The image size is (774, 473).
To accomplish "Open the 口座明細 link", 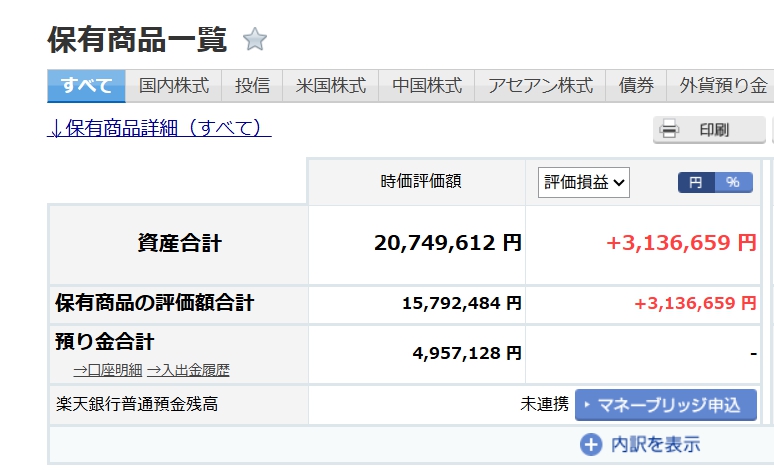I will pos(108,370).
